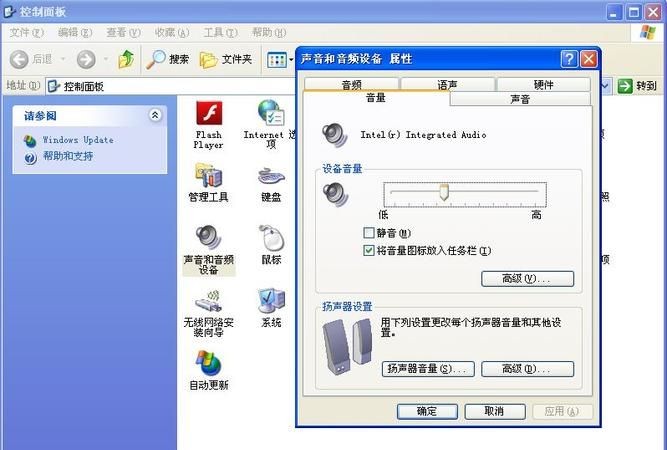Click the 取消 button
This screenshot has width=667, height=450.
(x=495, y=411)
